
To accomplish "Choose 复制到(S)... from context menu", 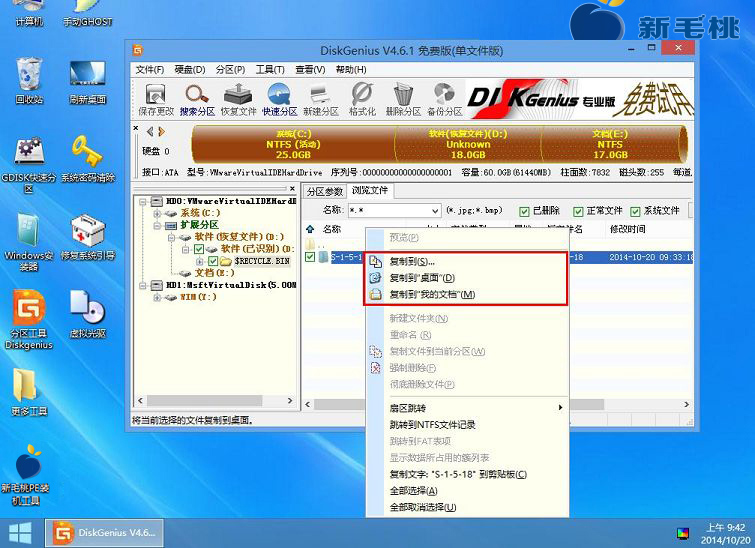I will 466,262.
